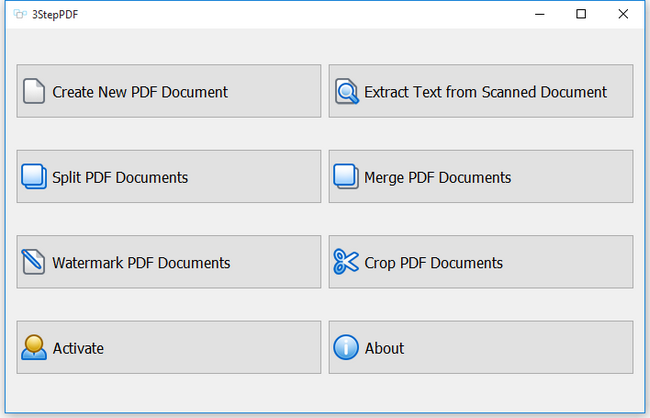
Task: Click the user avatar Activate icon
Action: tap(34, 348)
